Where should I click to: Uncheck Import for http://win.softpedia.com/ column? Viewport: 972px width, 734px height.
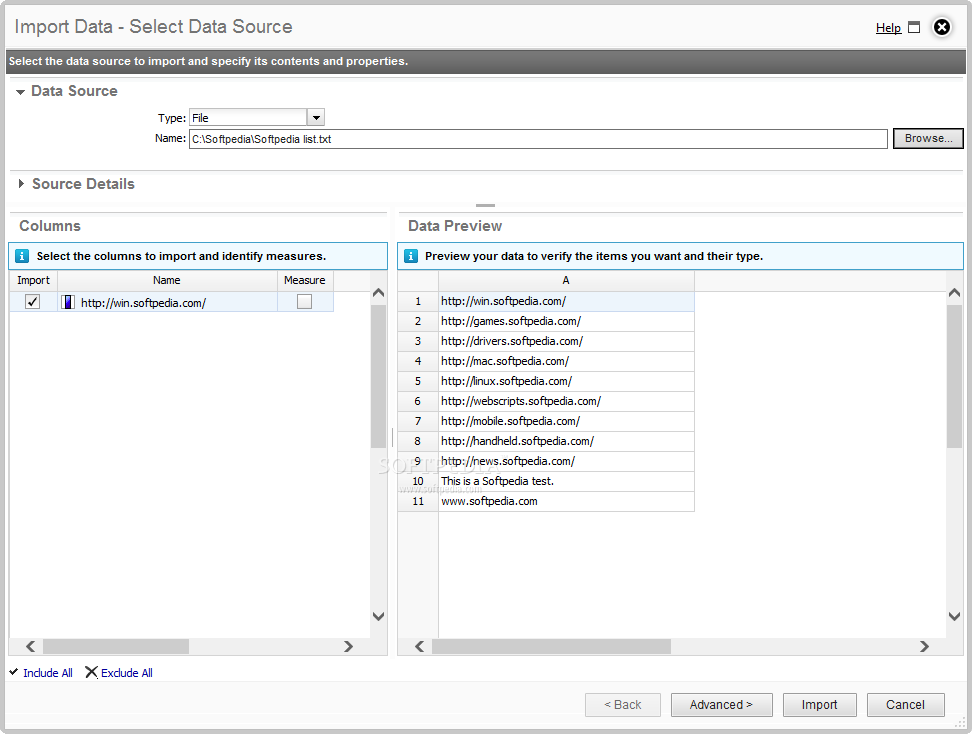[x=32, y=302]
